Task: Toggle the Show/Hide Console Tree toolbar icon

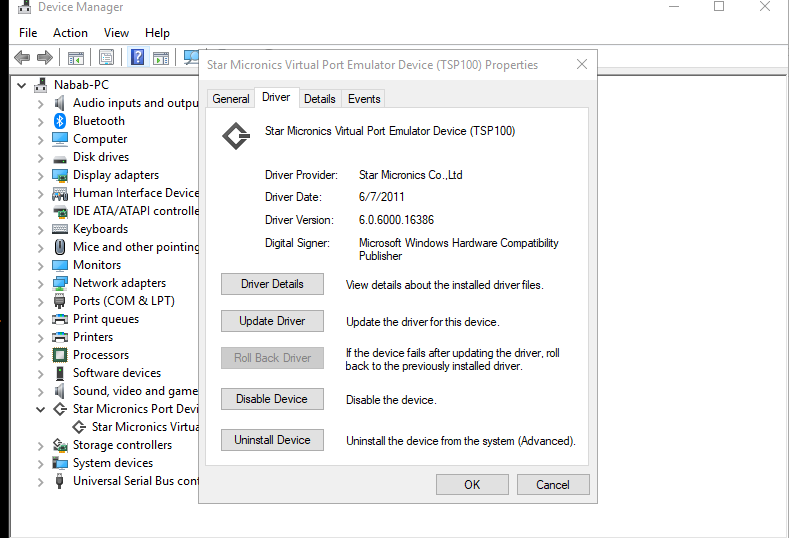Action: point(76,58)
